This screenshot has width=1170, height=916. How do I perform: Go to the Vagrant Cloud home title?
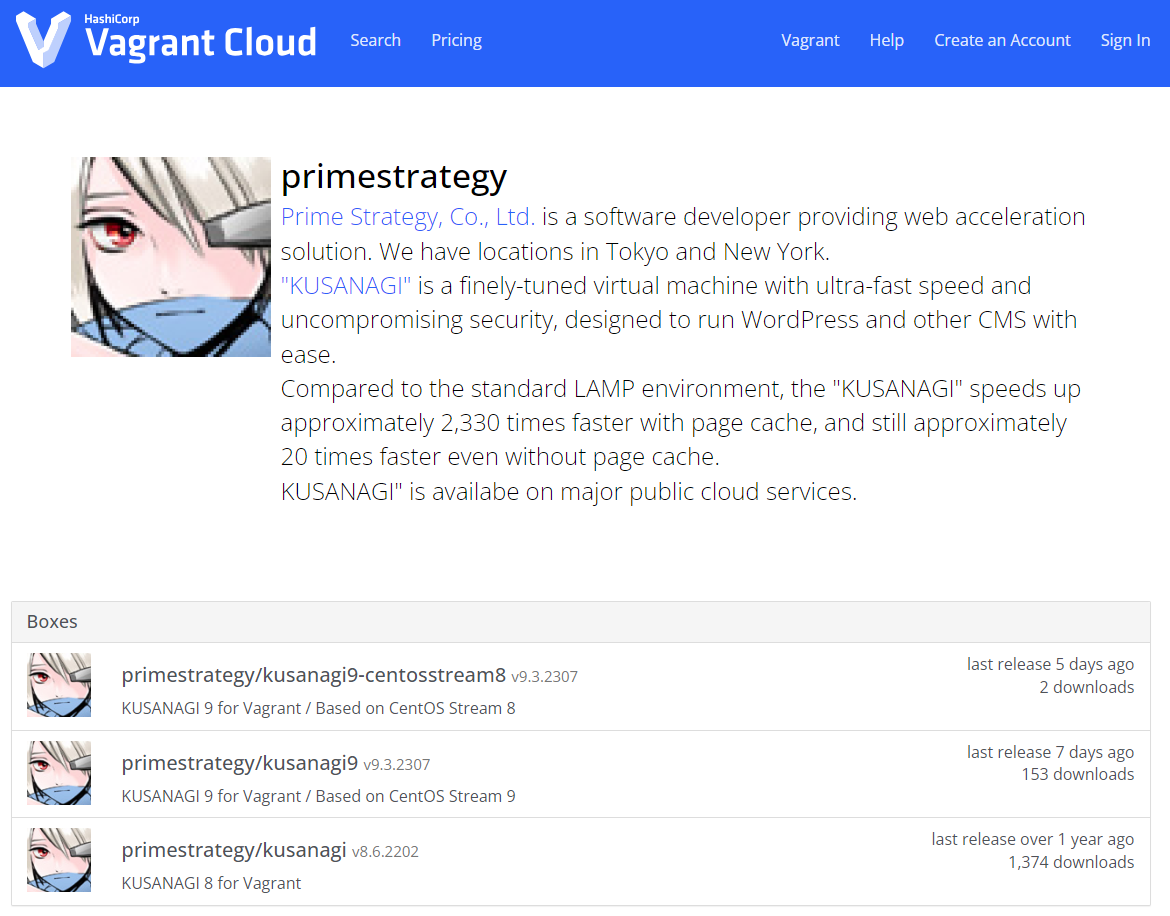(201, 40)
